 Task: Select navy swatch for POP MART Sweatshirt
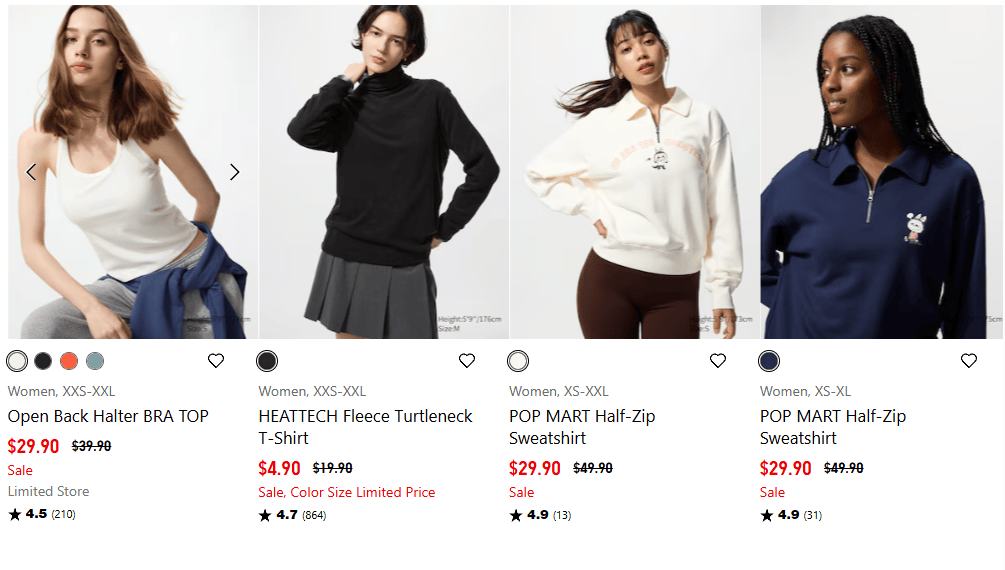[769, 361]
